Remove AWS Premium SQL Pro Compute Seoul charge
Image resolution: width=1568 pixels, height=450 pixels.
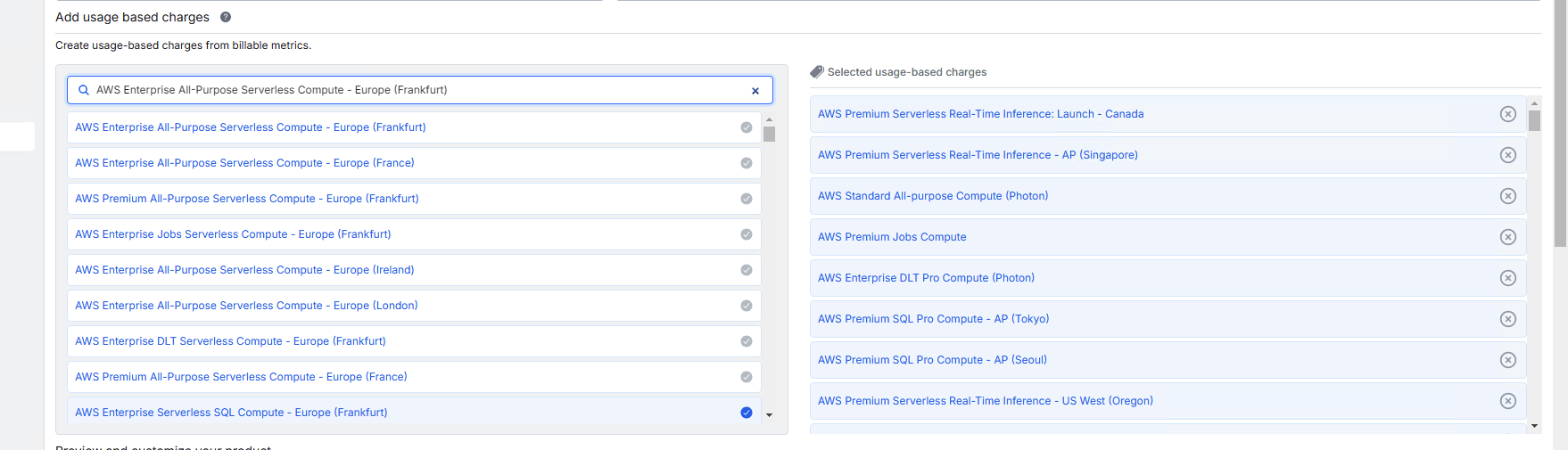[x=1507, y=360]
